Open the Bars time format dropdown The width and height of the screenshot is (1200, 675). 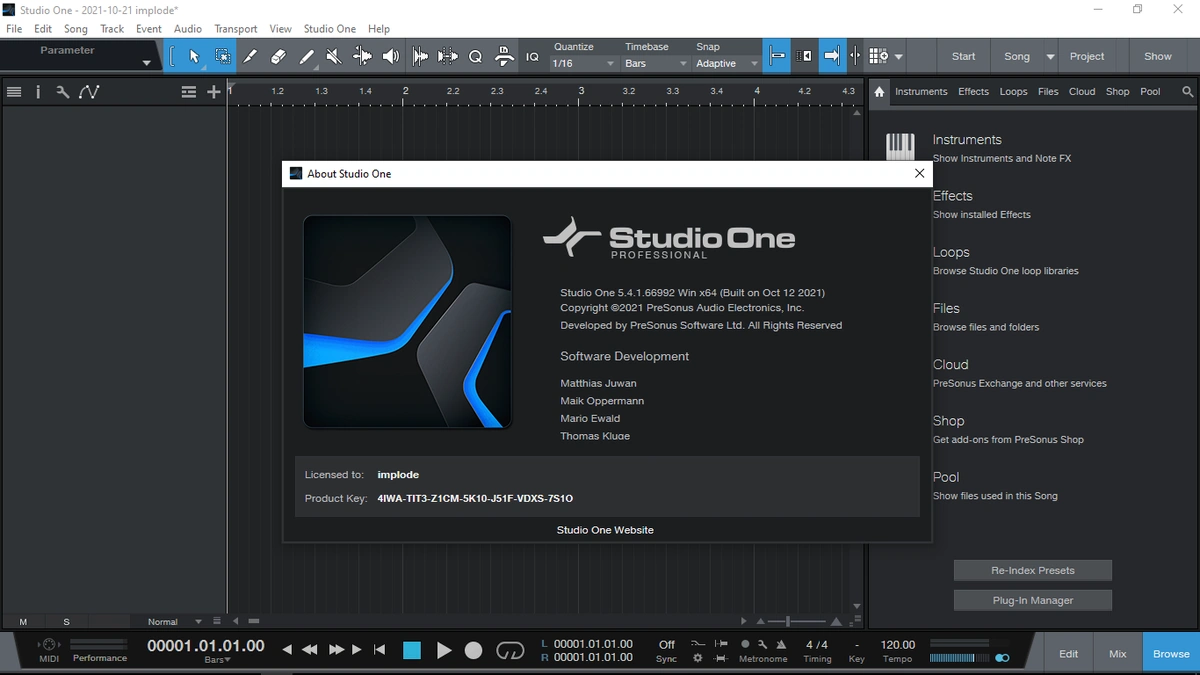pos(217,660)
